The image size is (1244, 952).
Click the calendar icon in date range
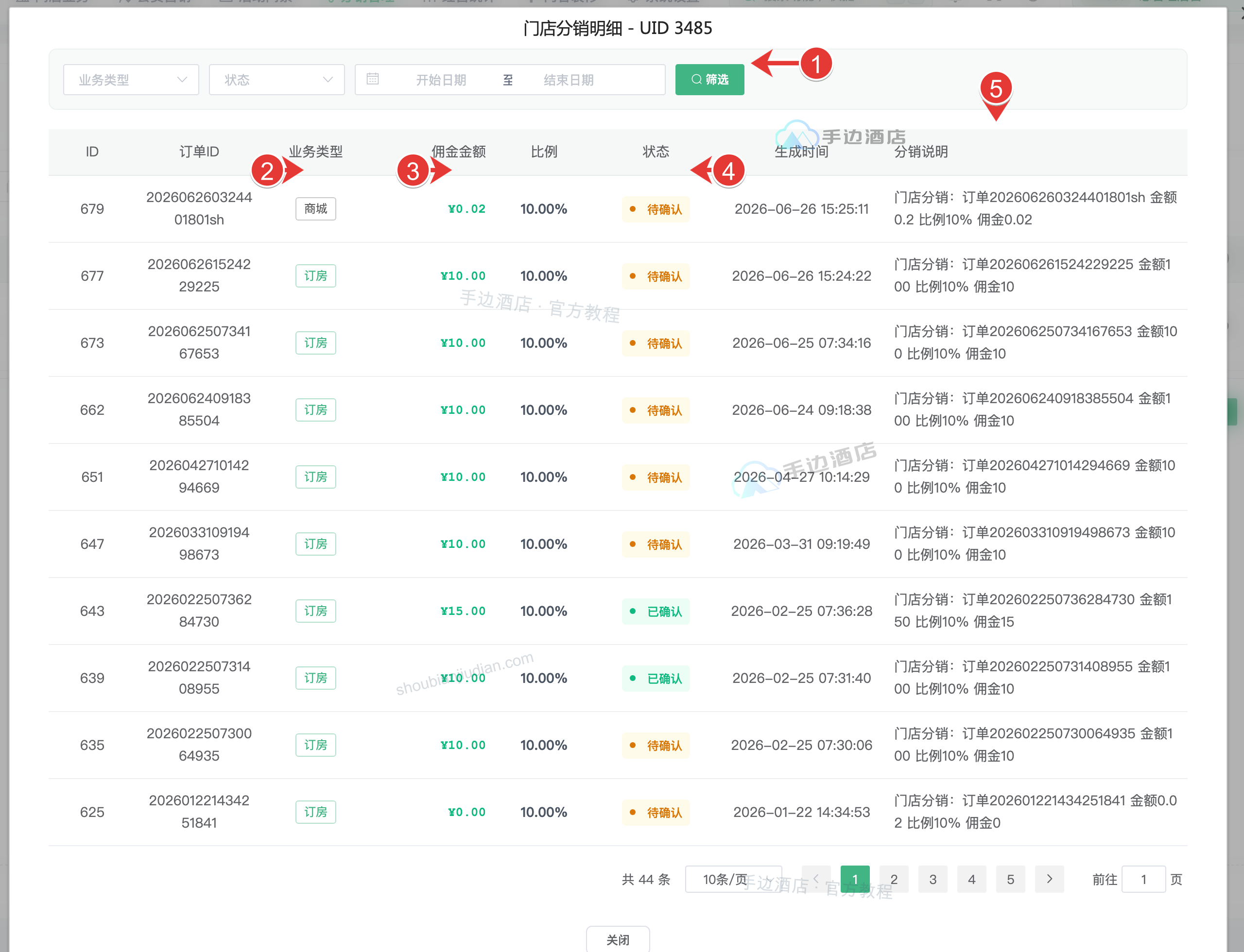click(x=373, y=79)
